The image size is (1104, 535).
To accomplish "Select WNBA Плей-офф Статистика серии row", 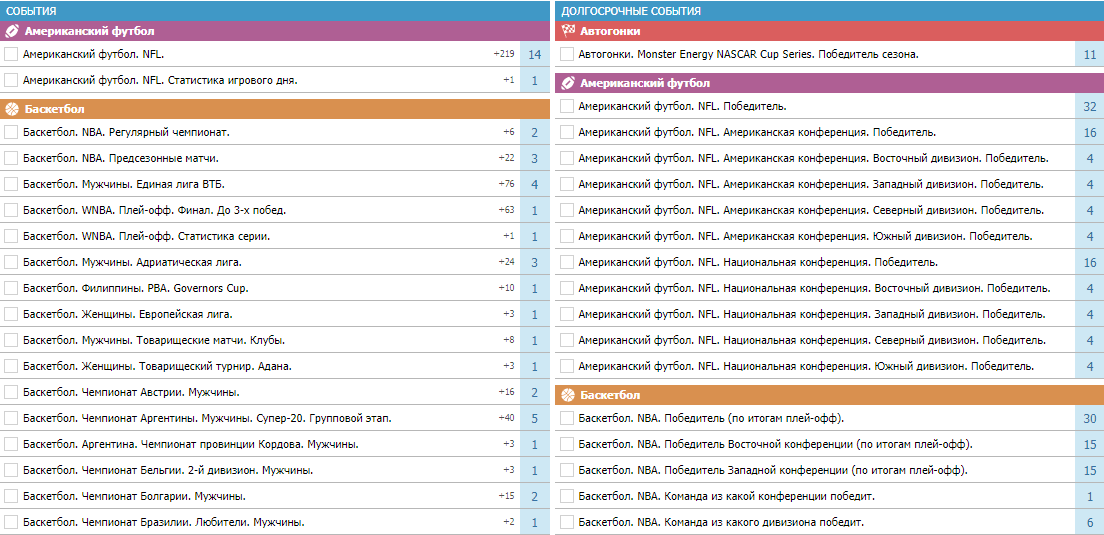I will pyautogui.click(x=275, y=237).
